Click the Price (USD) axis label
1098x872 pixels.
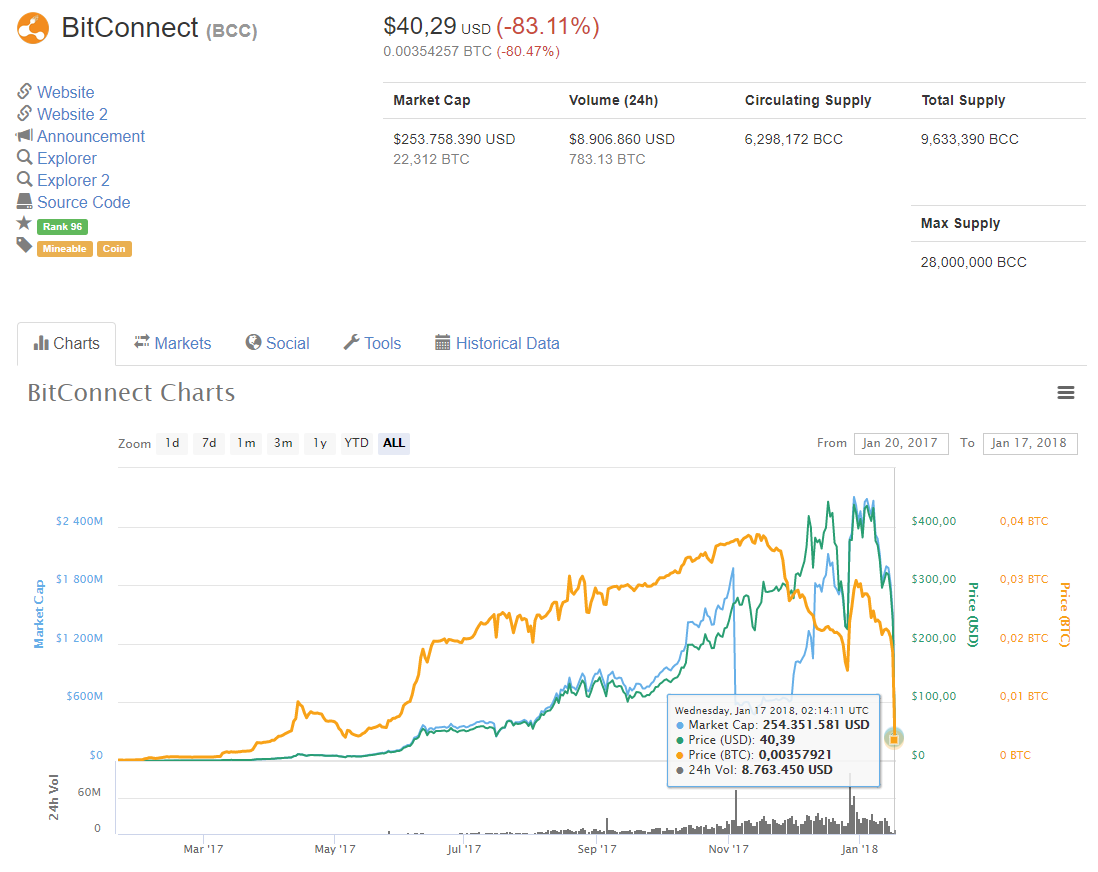[973, 614]
